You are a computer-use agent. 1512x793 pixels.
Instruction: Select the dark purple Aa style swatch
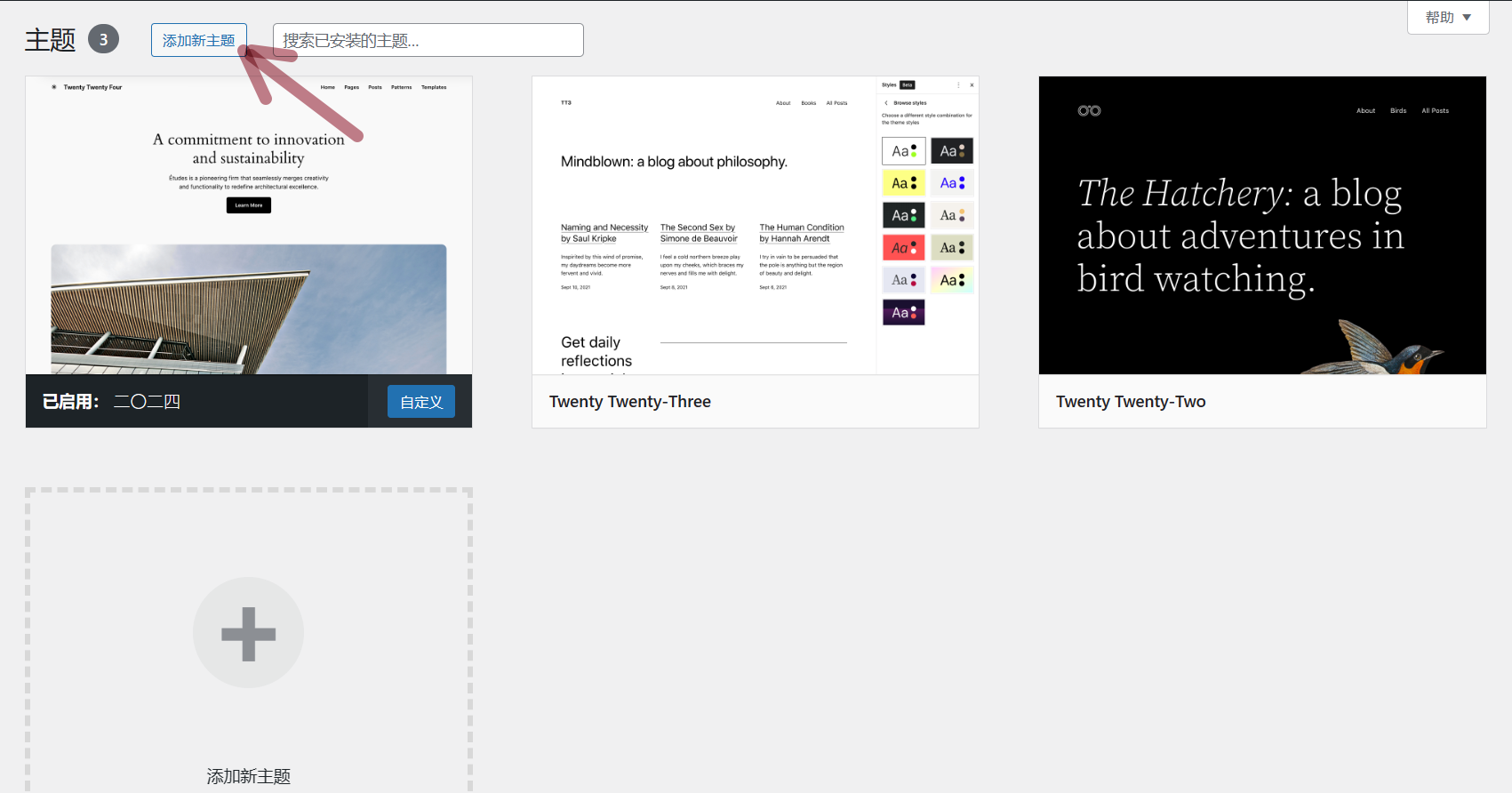(x=903, y=313)
